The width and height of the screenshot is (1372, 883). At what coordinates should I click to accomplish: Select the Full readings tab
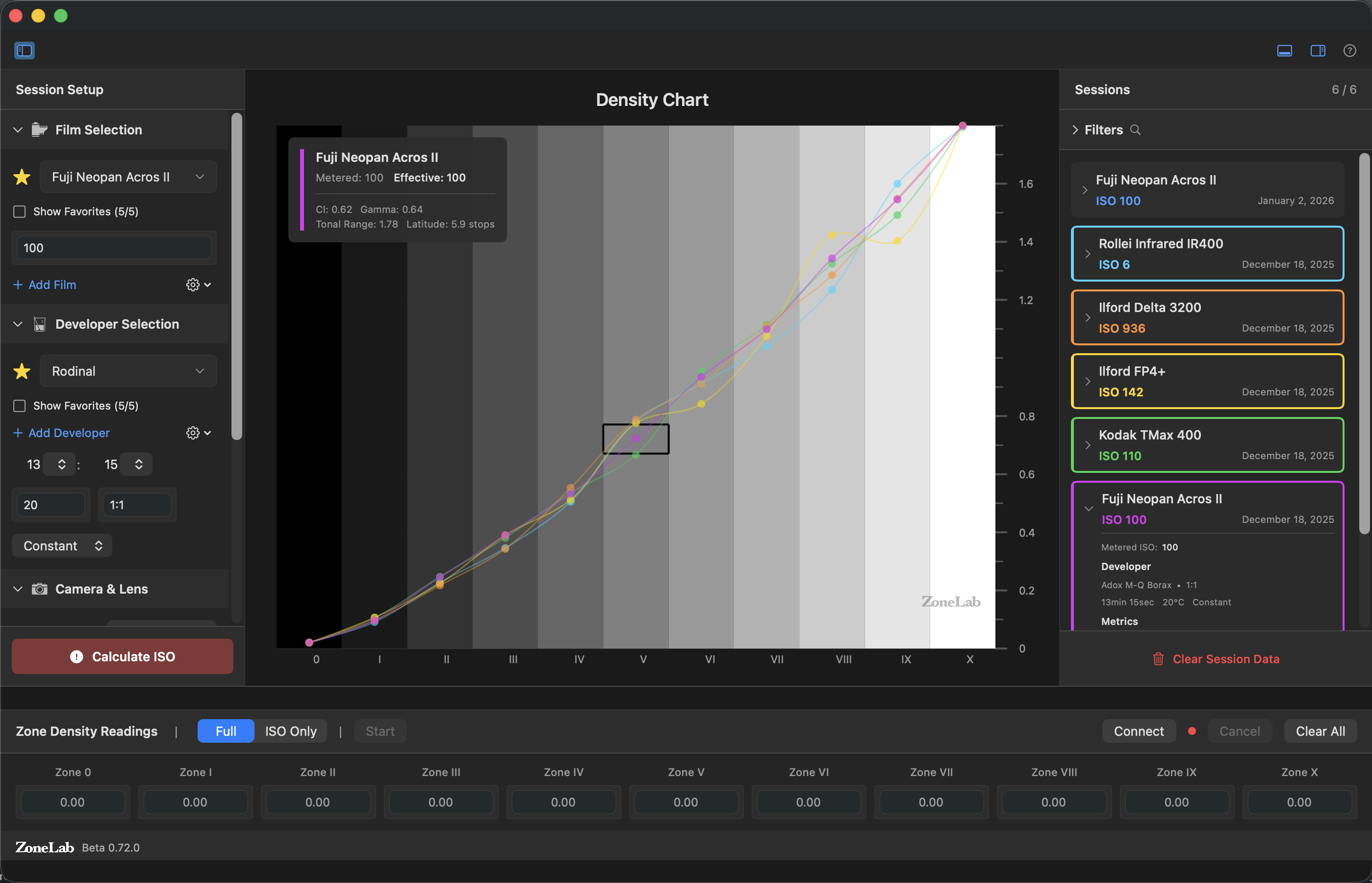point(225,731)
